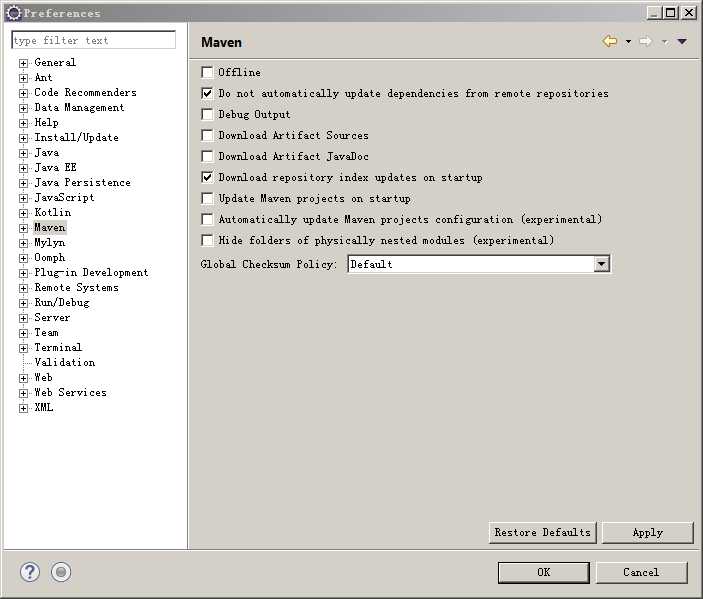Expand the Run/Debug tree node

pyautogui.click(x=23, y=303)
